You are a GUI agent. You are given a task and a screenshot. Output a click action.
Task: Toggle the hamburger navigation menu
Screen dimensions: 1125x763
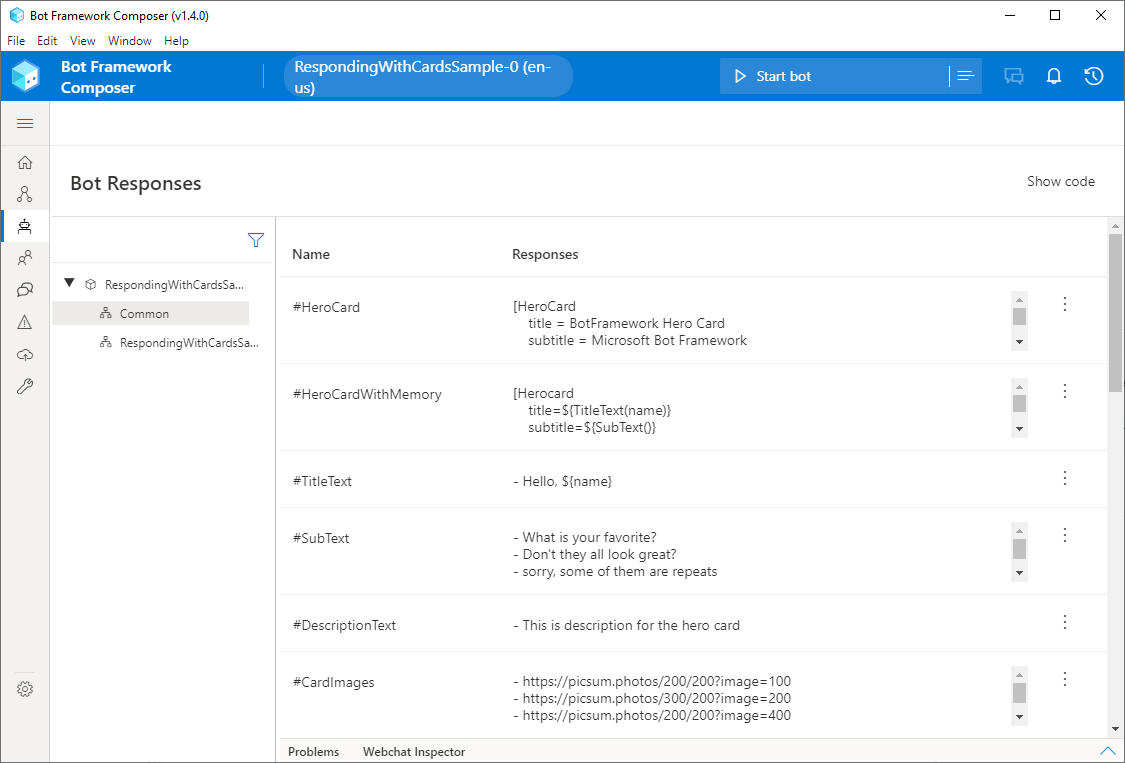[x=25, y=123]
